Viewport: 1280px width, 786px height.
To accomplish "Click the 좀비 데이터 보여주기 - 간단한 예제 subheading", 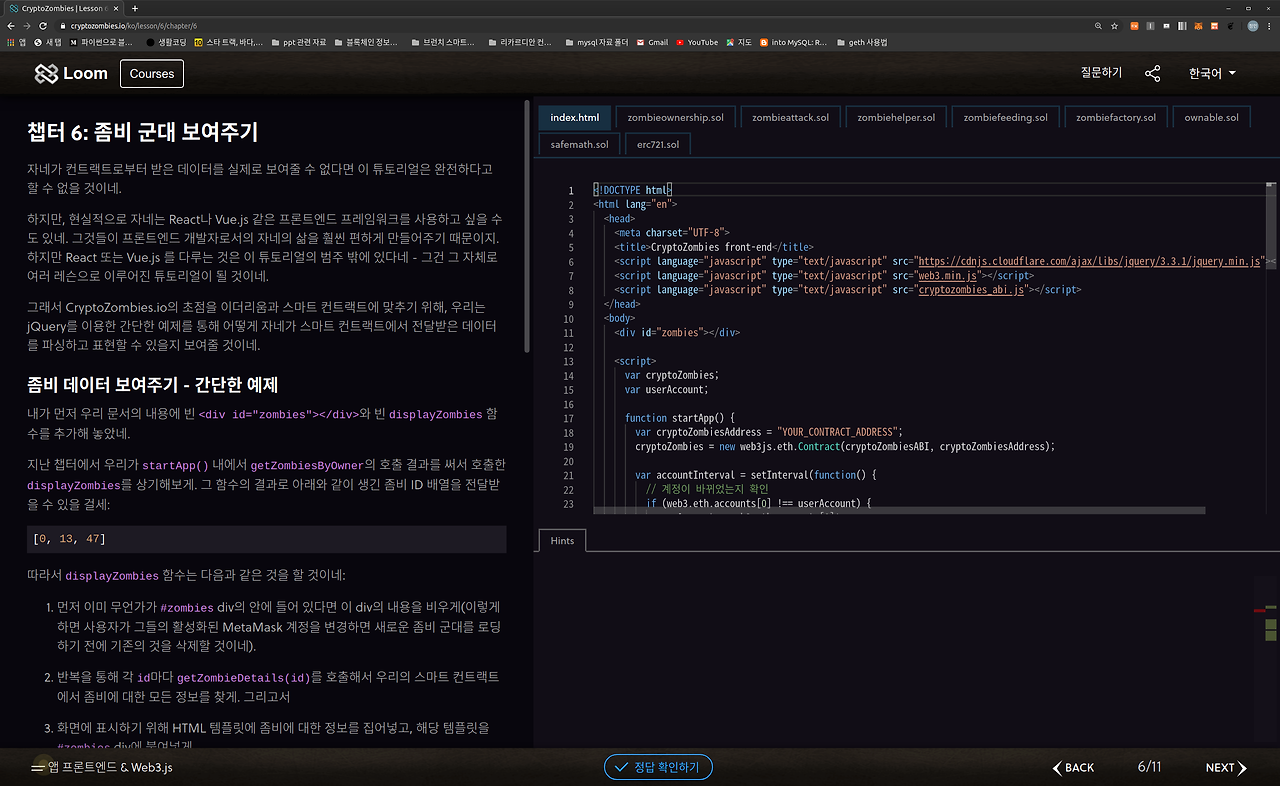I will pos(152,385).
